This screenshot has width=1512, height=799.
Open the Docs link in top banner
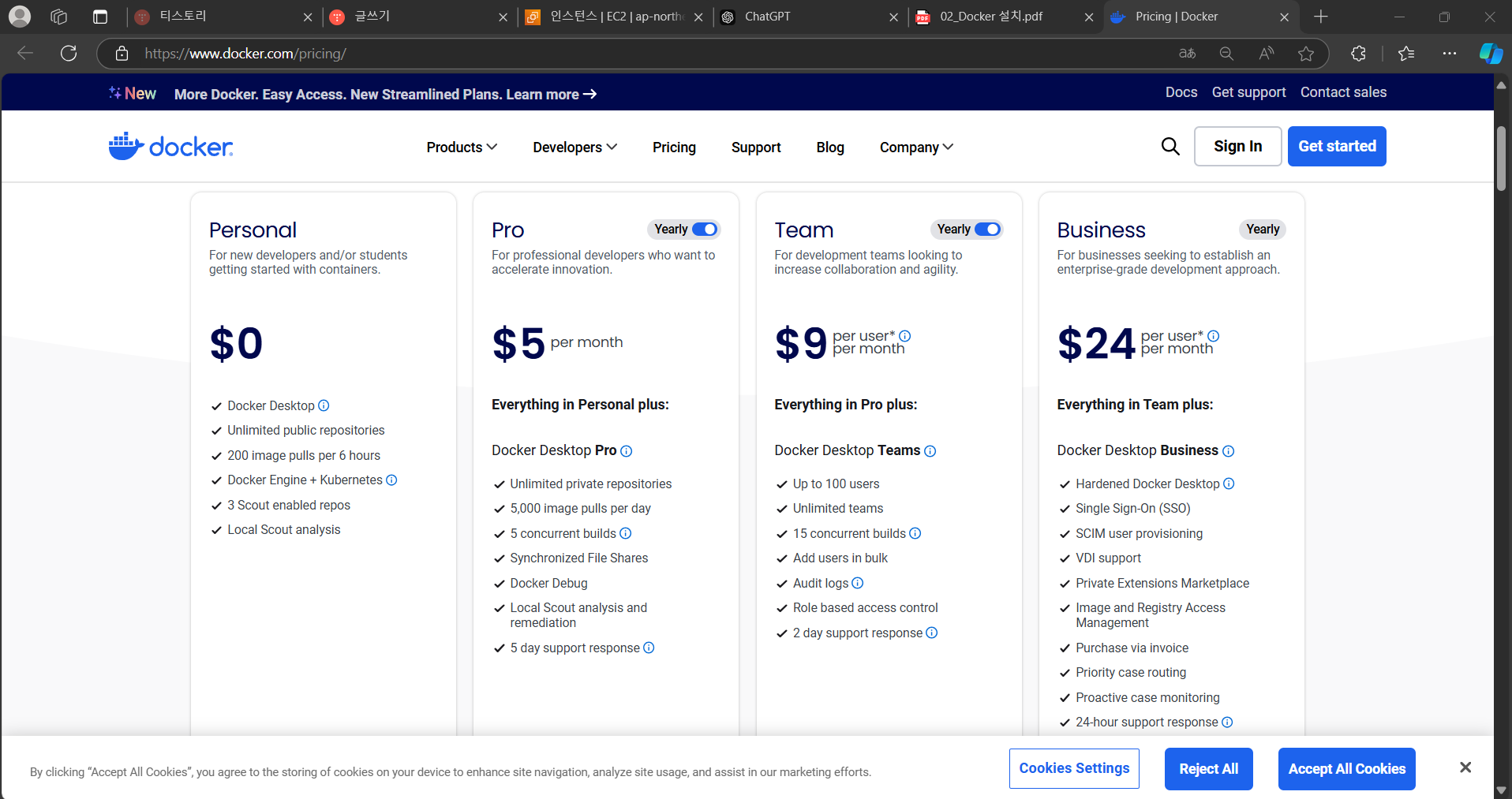click(x=1181, y=92)
